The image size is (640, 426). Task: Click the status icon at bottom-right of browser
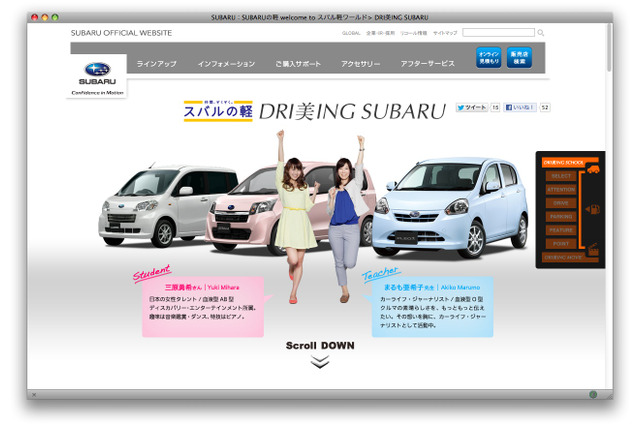tap(593, 394)
